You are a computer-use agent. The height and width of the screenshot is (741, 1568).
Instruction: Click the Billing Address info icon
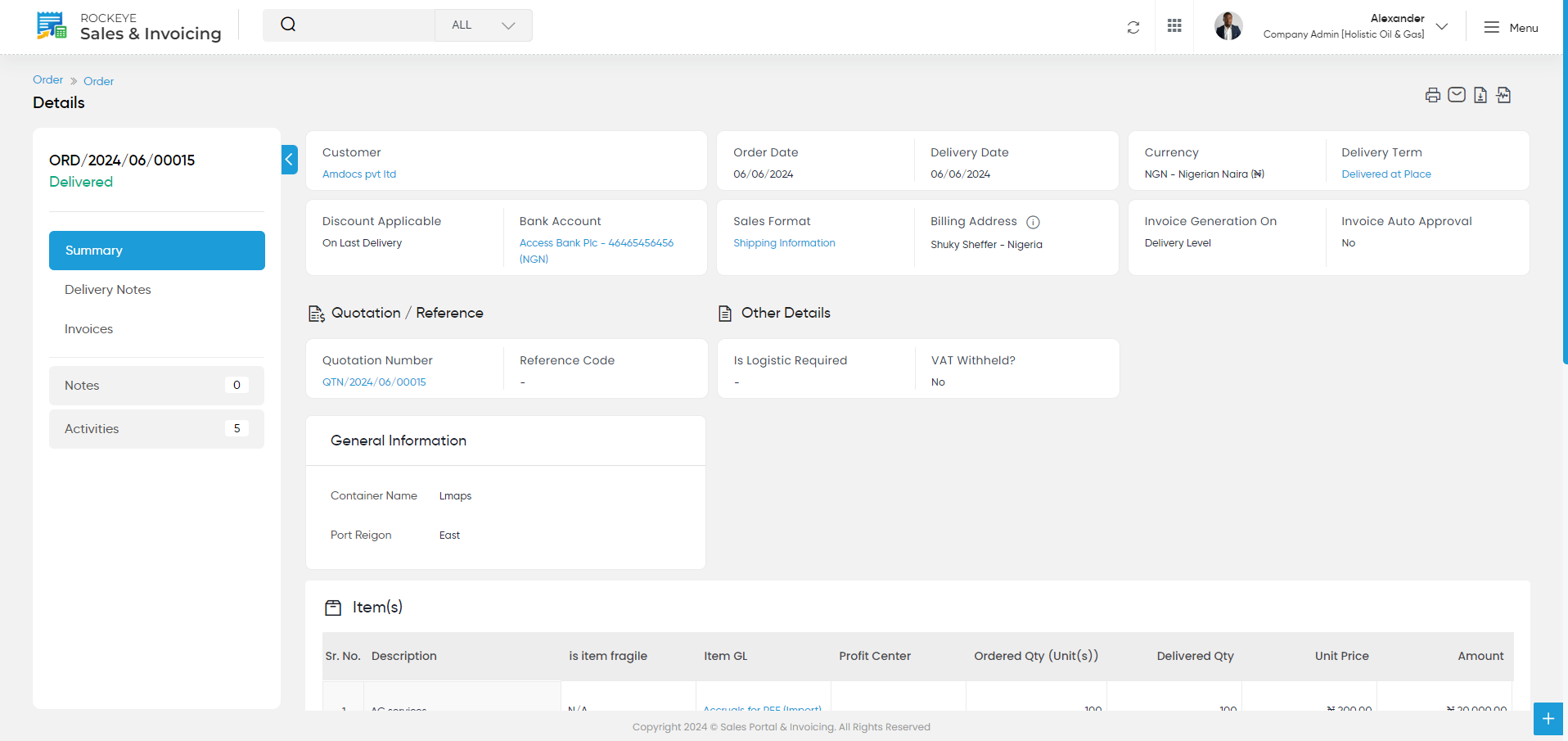(x=1033, y=222)
